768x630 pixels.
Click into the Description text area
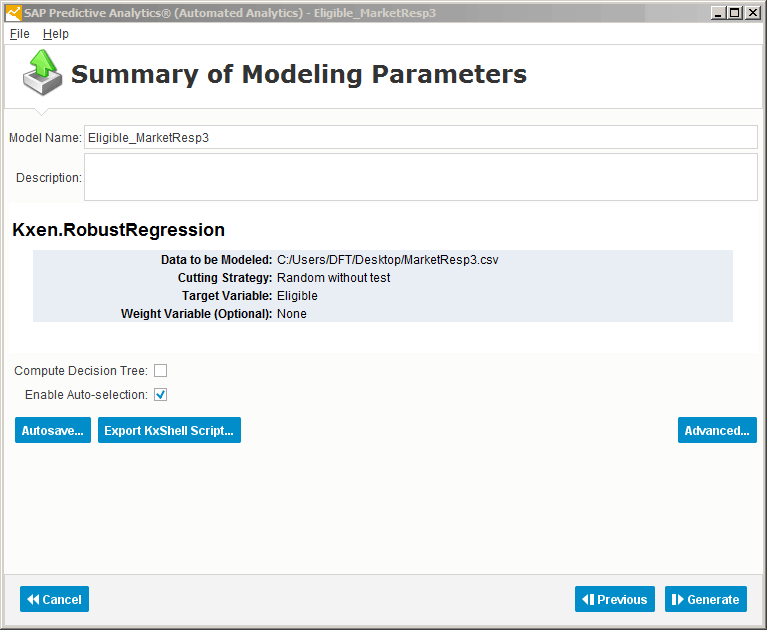[x=421, y=177]
